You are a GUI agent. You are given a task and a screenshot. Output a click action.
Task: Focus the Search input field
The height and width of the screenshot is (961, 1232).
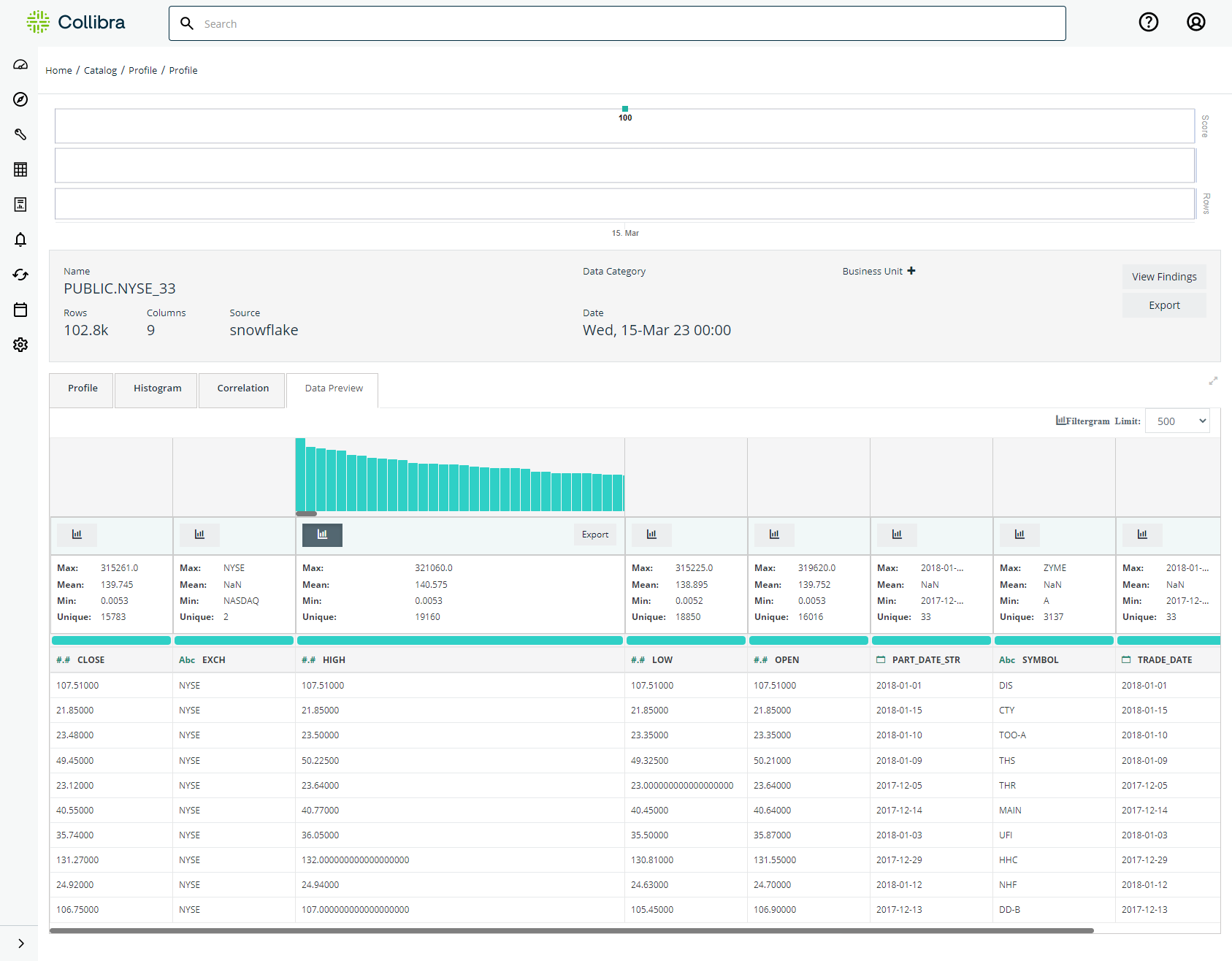click(617, 23)
